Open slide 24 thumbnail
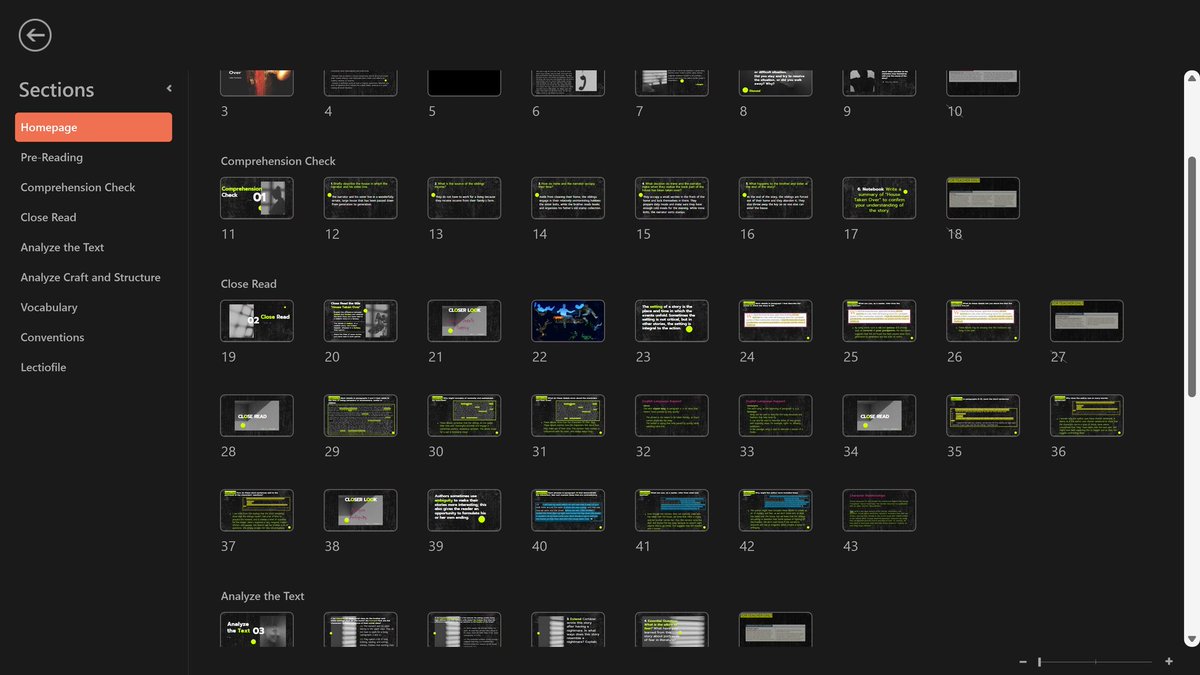Image resolution: width=1200 pixels, height=675 pixels. click(776, 321)
